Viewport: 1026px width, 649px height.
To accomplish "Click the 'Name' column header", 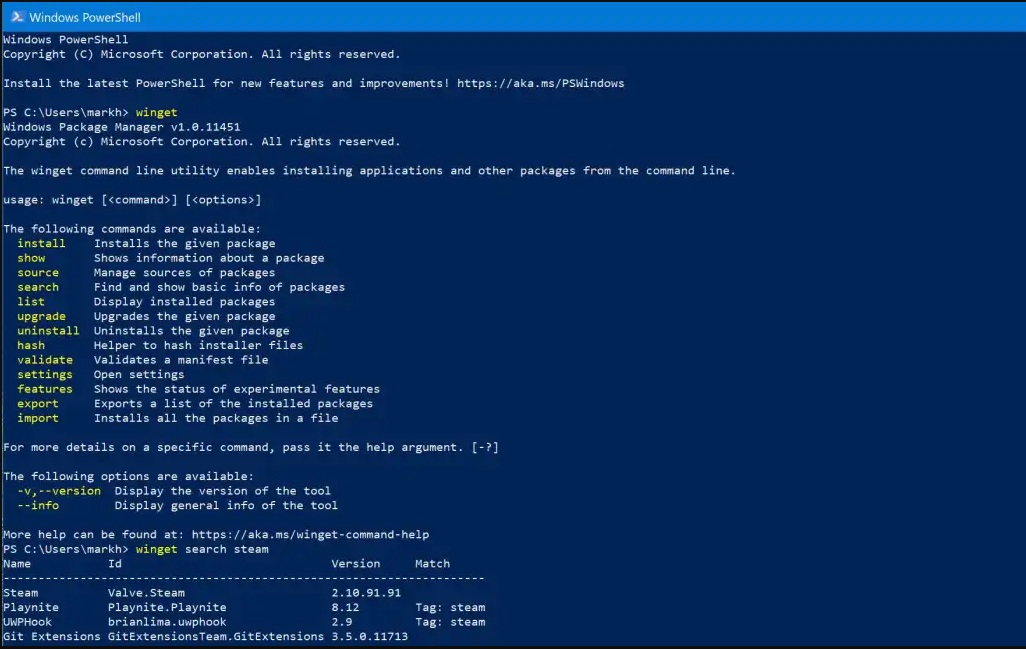I will (17, 563).
